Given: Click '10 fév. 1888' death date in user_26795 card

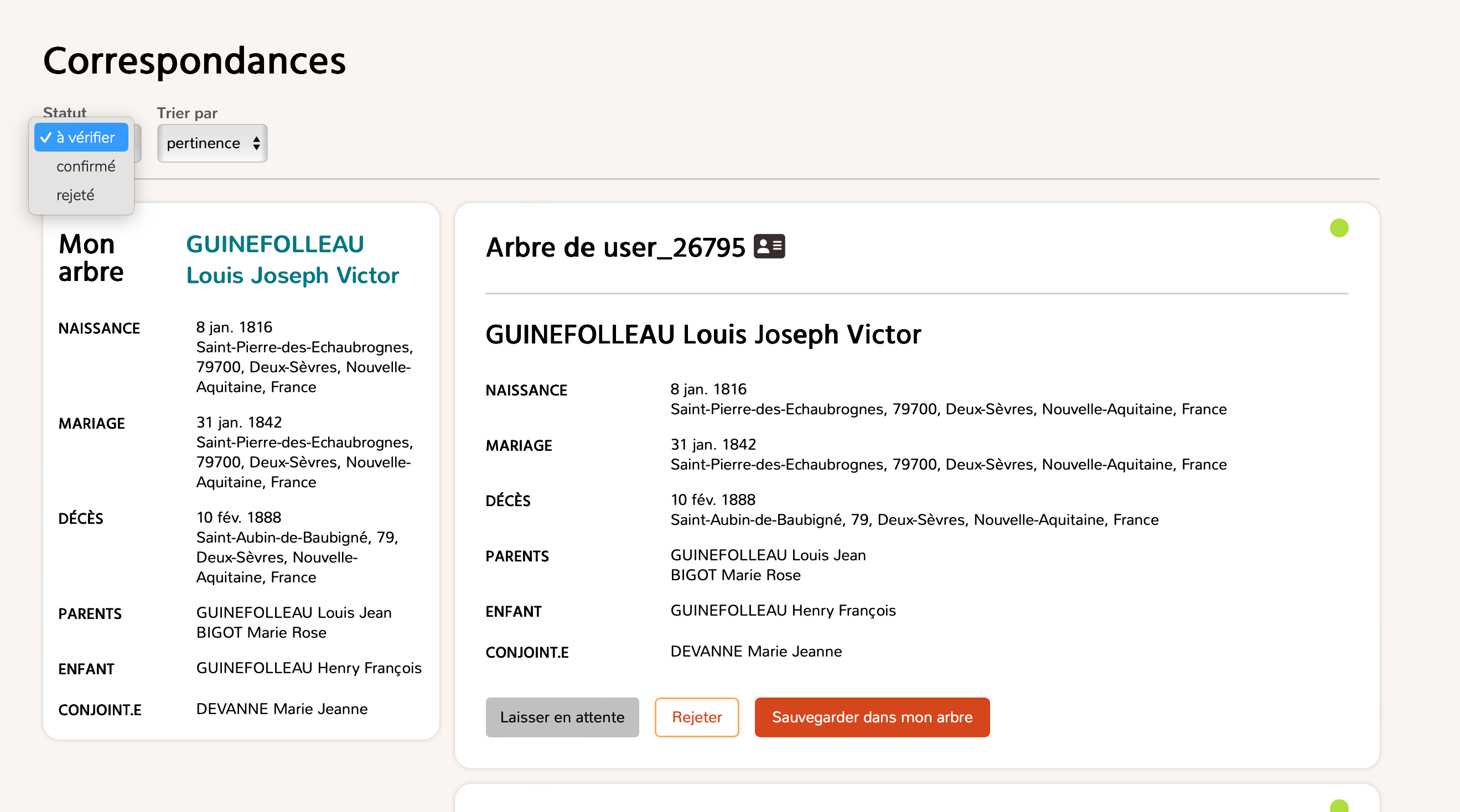Looking at the screenshot, I should [713, 500].
